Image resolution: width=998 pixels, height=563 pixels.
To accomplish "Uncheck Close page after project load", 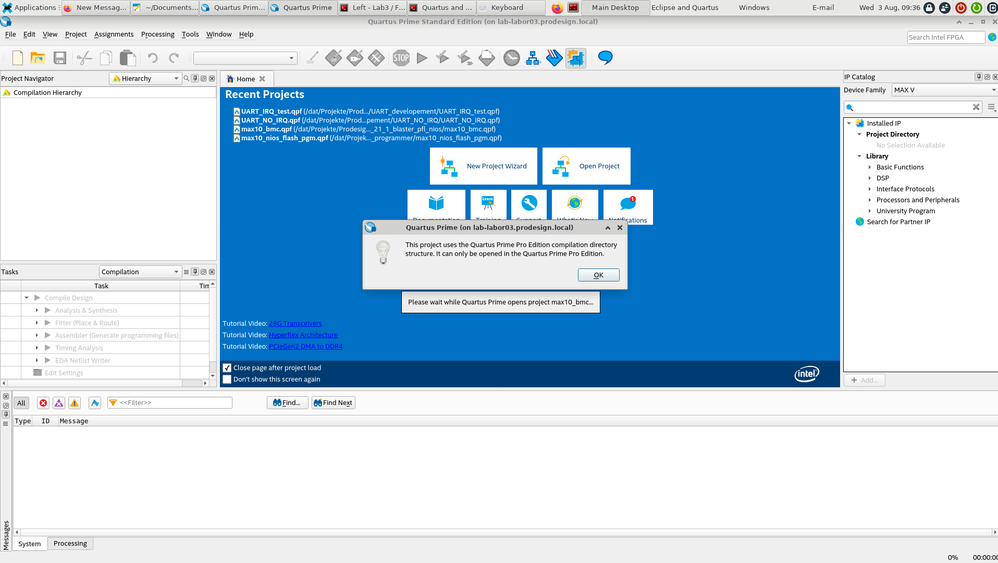I will click(227, 368).
